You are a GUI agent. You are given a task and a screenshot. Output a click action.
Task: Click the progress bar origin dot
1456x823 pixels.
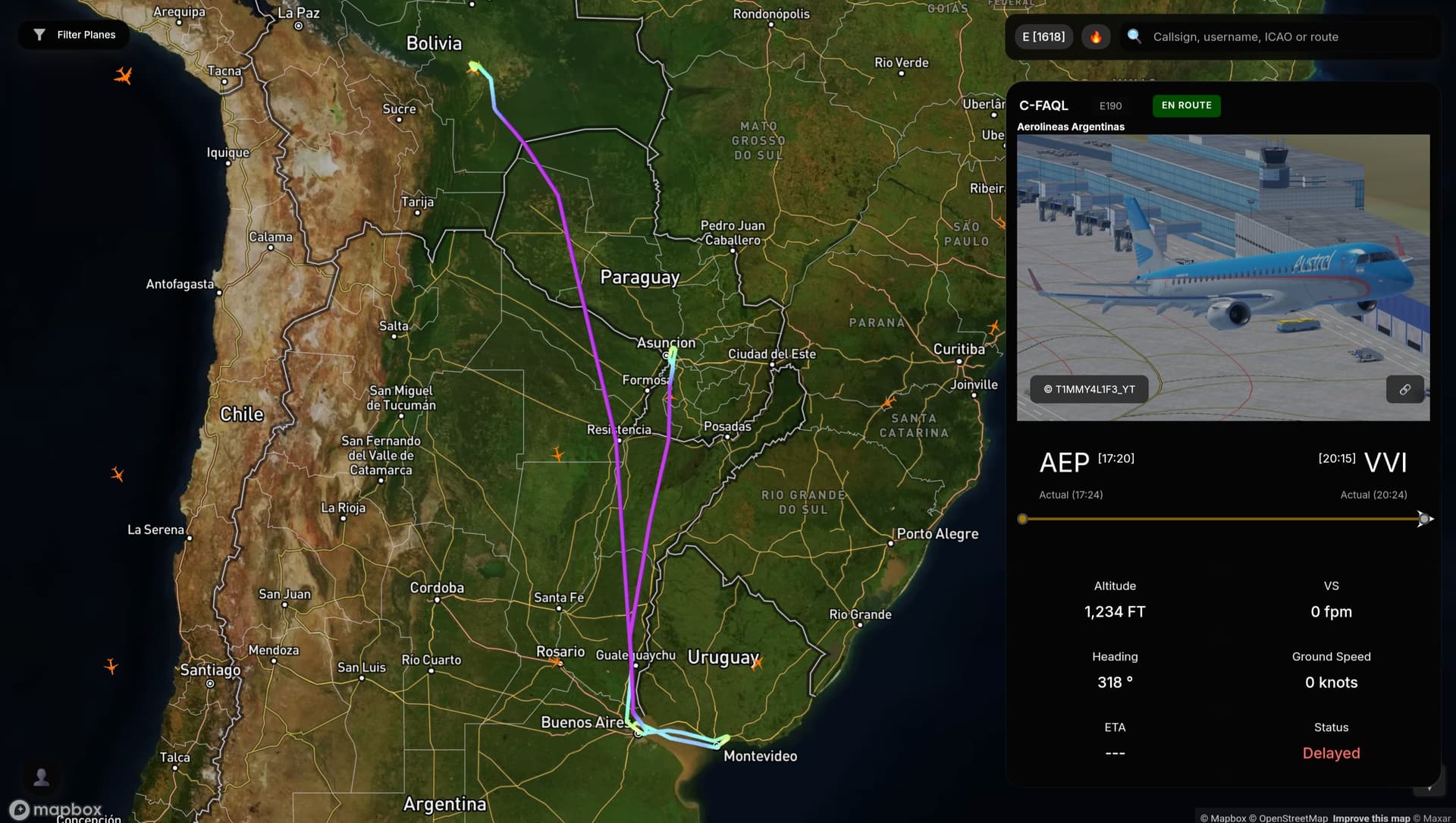point(1022,519)
